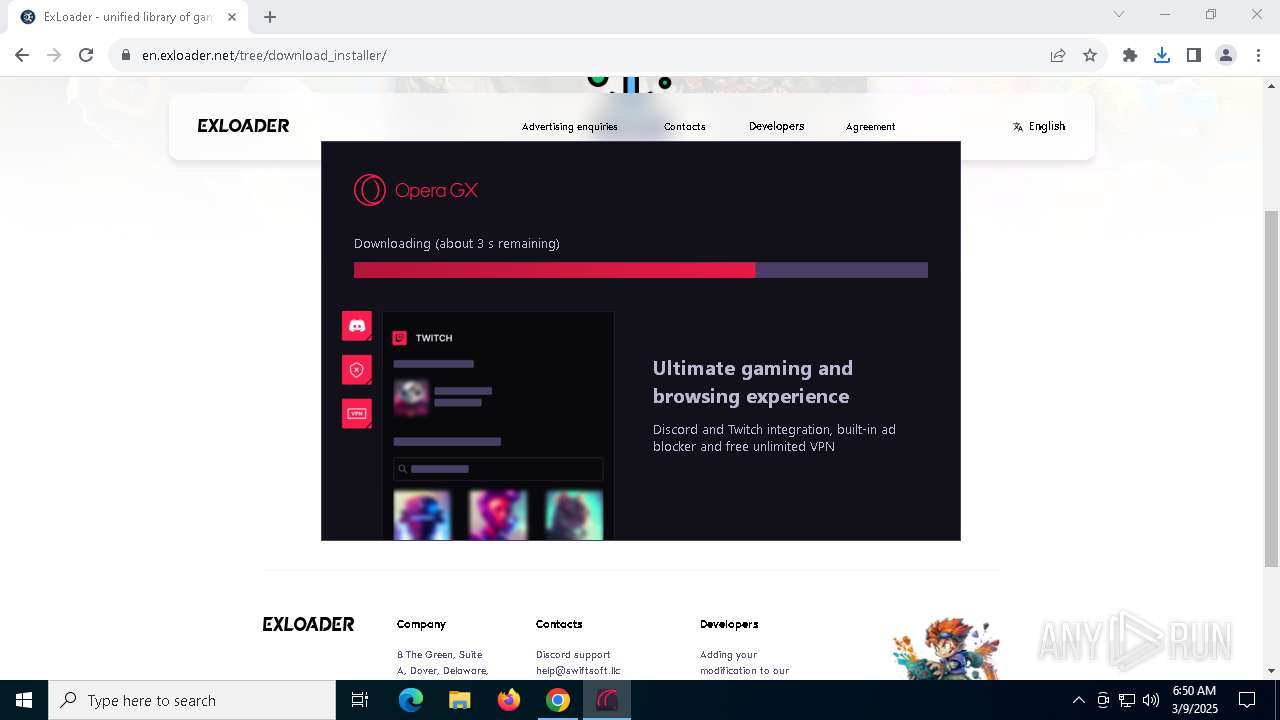This screenshot has width=1280, height=720.
Task: Open Opera GX installer taskbar icon
Action: pos(607,700)
